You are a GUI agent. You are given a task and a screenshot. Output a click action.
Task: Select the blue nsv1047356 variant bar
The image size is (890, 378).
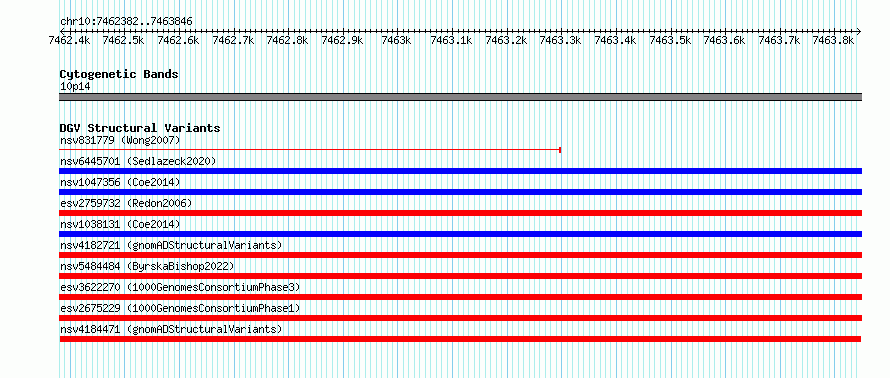[460, 192]
